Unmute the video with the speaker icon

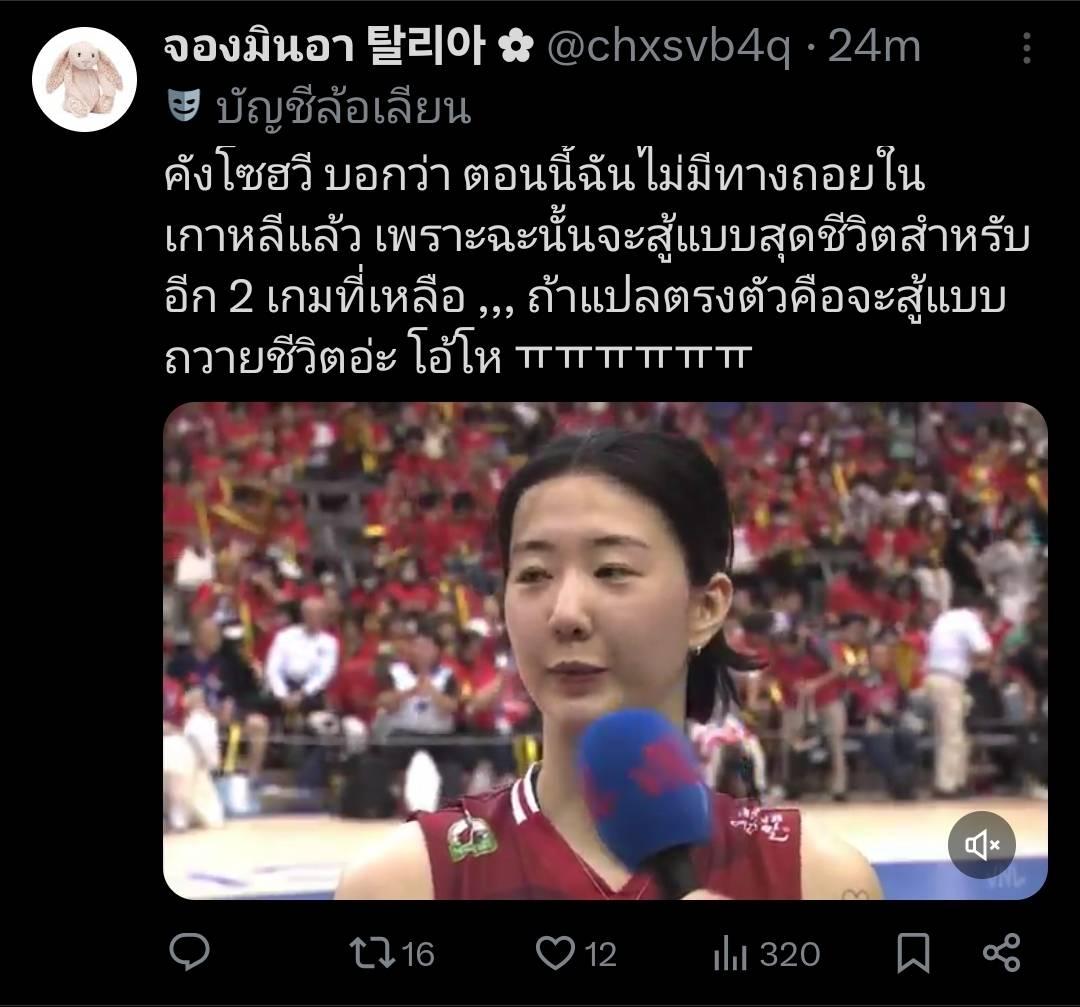(x=982, y=844)
